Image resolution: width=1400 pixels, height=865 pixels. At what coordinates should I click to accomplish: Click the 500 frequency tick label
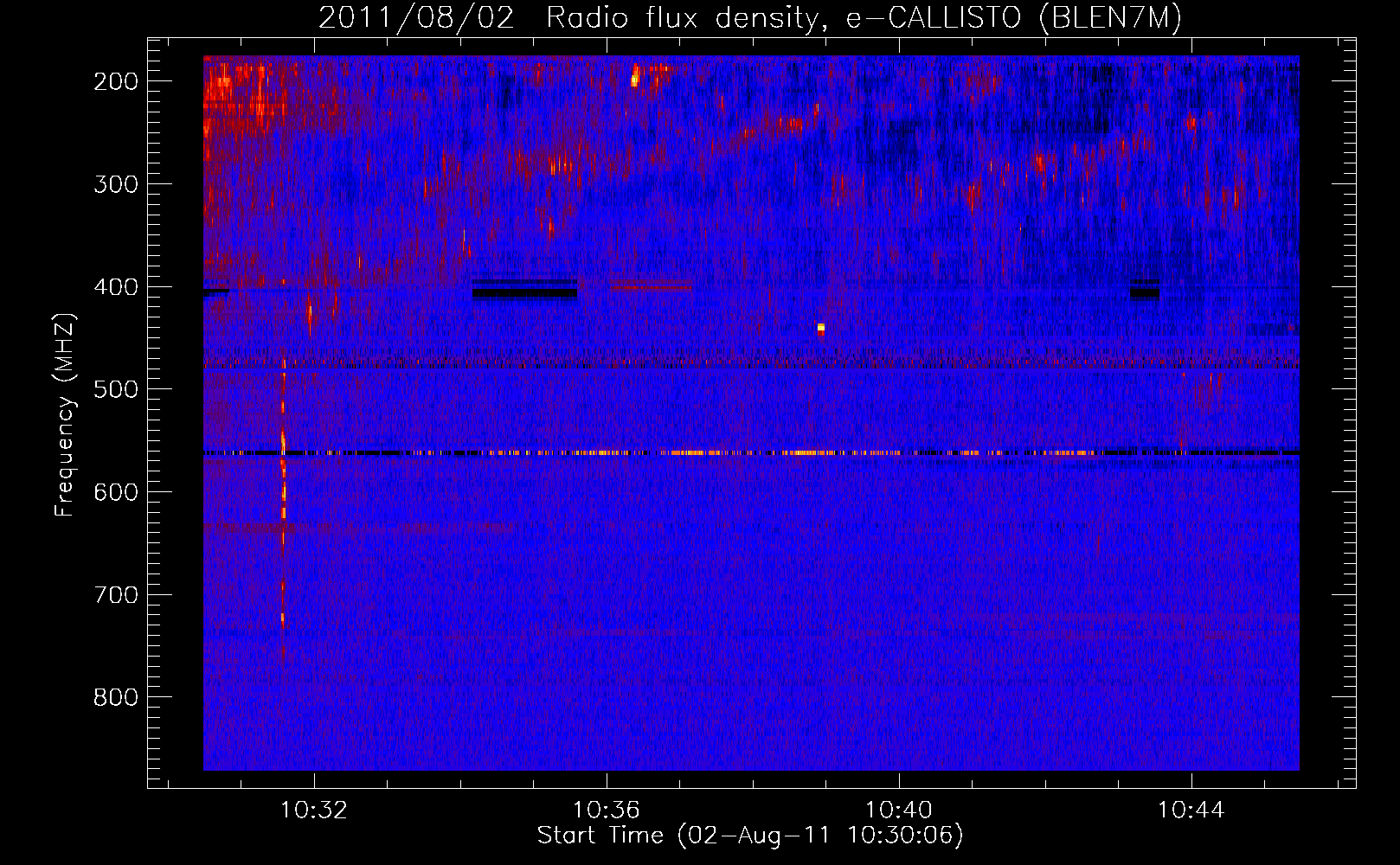click(x=115, y=389)
